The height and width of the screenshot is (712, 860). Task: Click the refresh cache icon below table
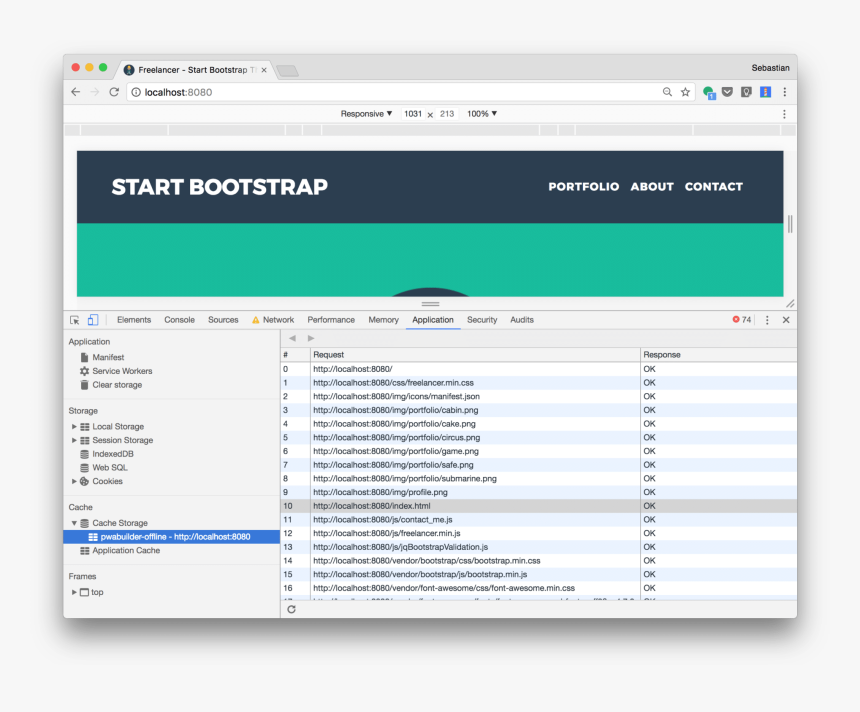291,609
